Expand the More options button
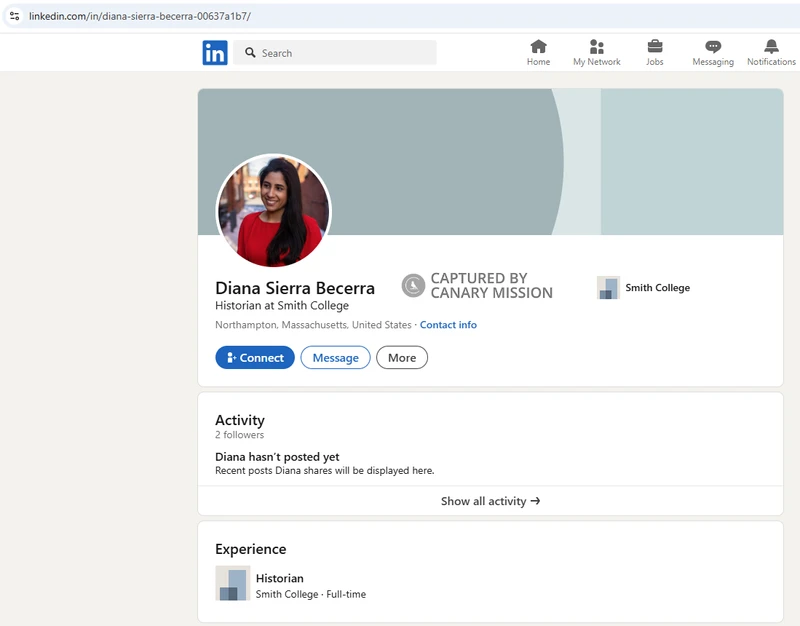This screenshot has width=800, height=626. coord(402,358)
